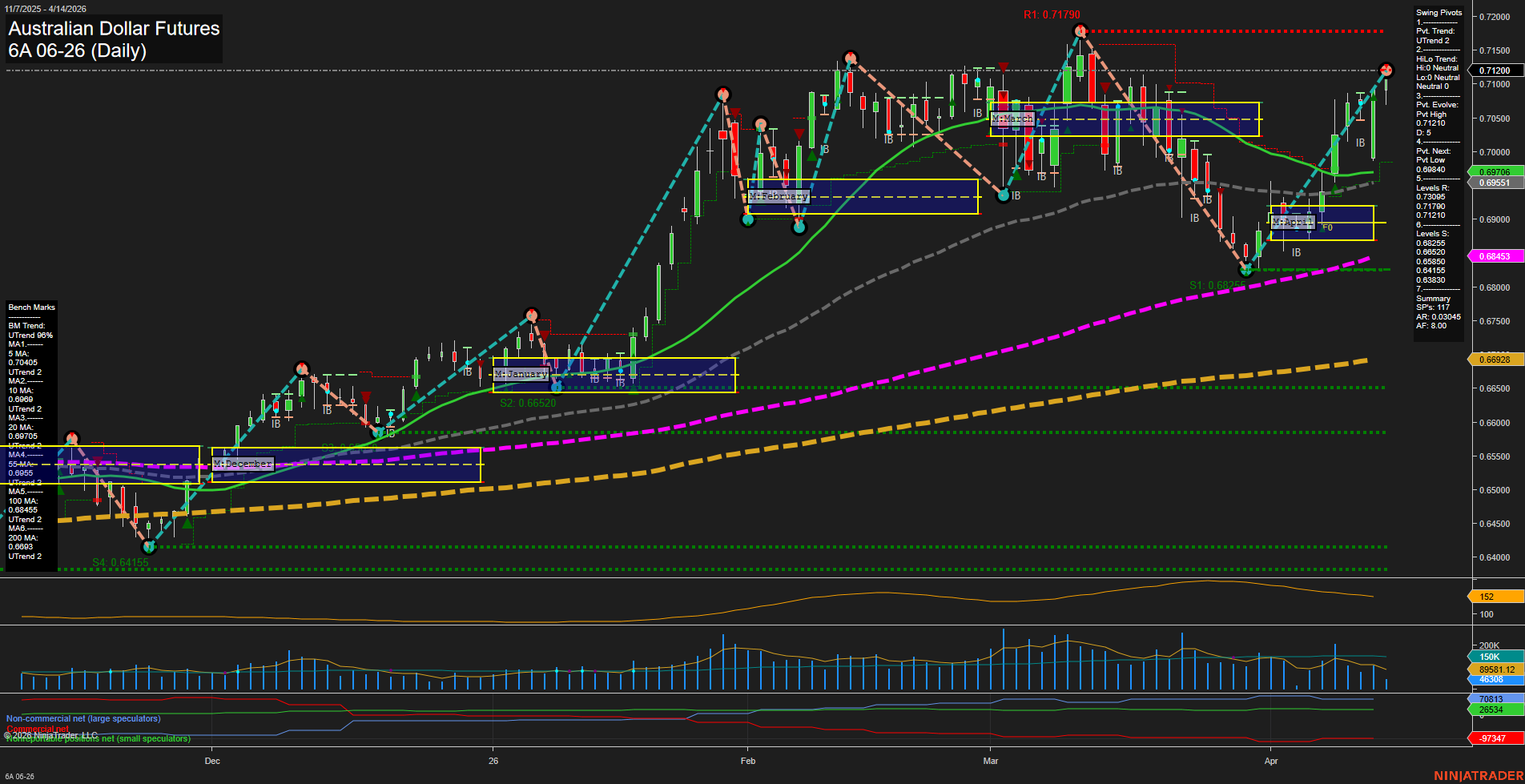
Task: Select the green 0.69706 price tag
Action: pos(1495,171)
